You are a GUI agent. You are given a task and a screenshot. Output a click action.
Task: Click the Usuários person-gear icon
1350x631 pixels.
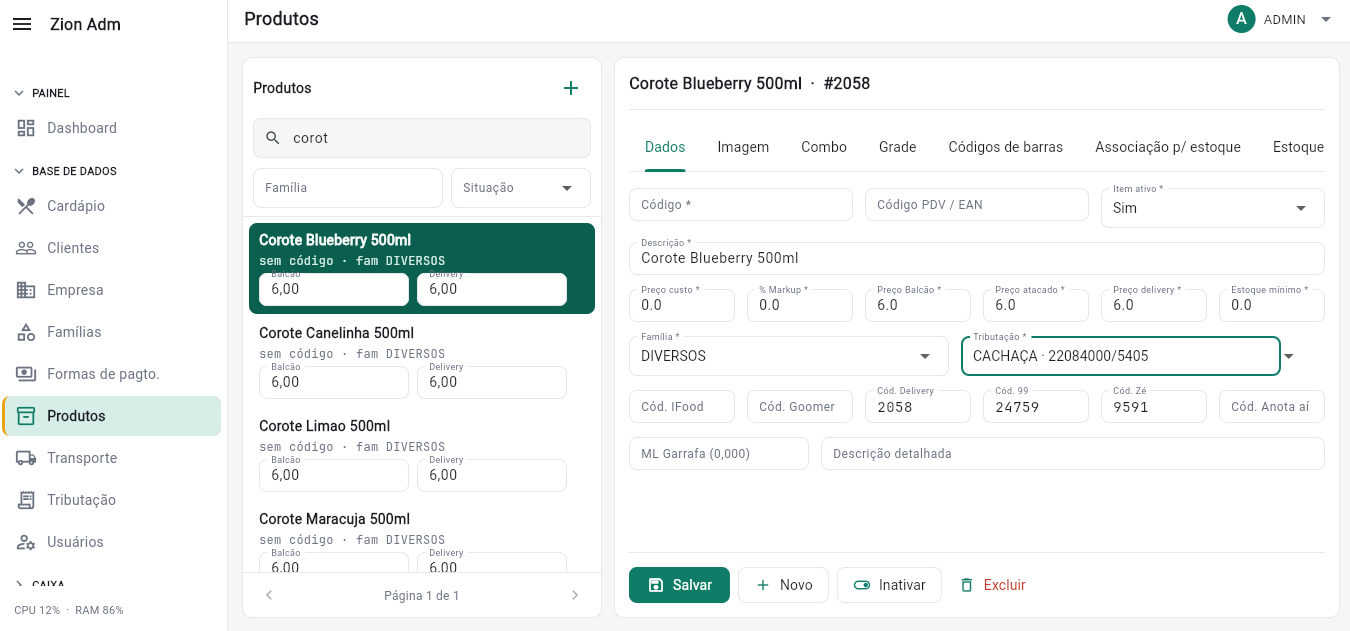point(26,542)
